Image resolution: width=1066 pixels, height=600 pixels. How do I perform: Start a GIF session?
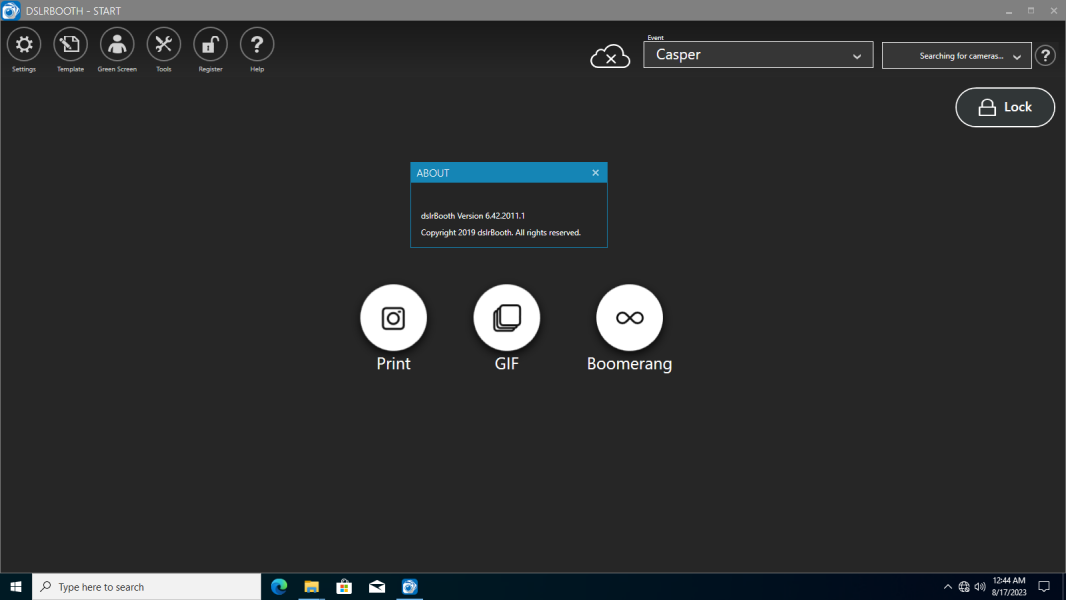pyautogui.click(x=506, y=317)
